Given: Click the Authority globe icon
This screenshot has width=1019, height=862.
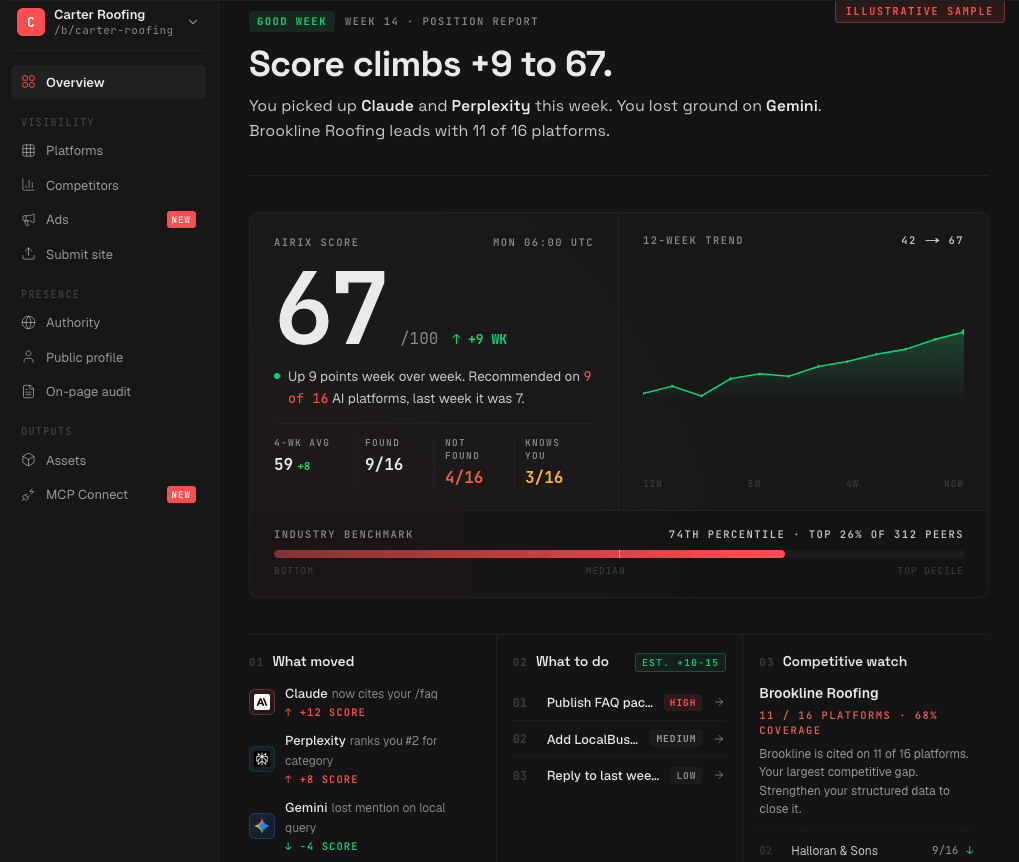Looking at the screenshot, I should [x=29, y=322].
